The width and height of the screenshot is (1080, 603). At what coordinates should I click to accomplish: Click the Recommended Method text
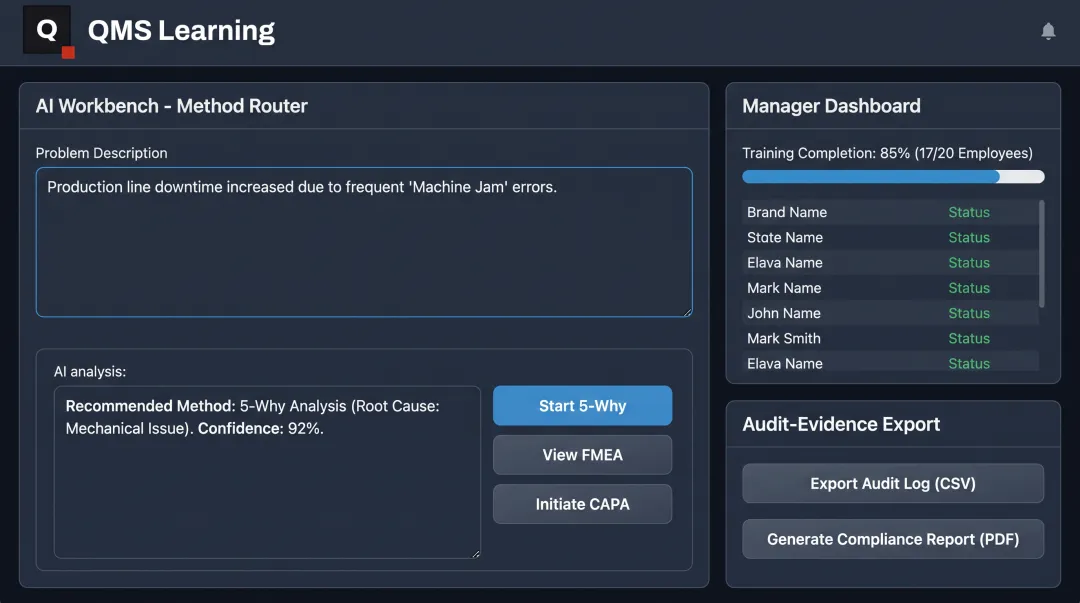(150, 406)
